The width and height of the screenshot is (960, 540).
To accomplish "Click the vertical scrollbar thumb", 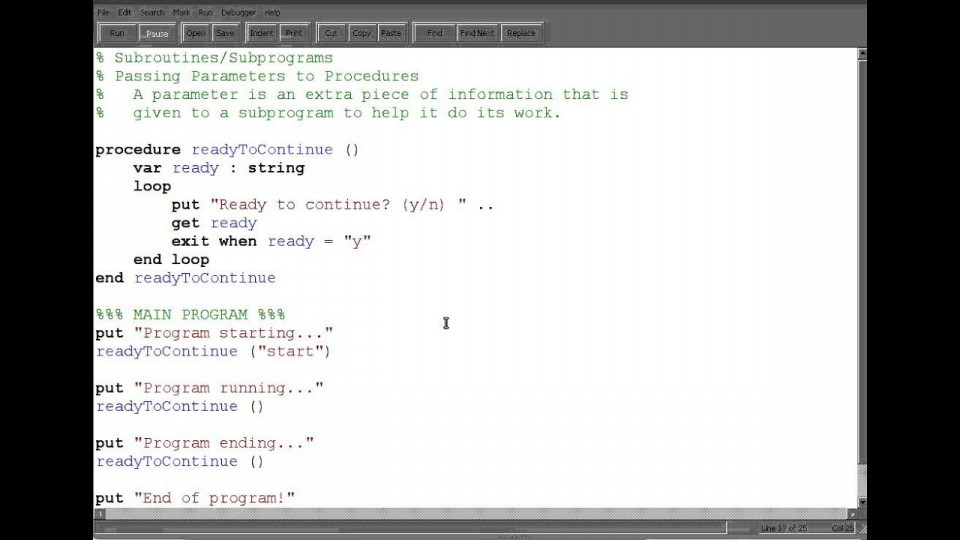I will [862, 261].
